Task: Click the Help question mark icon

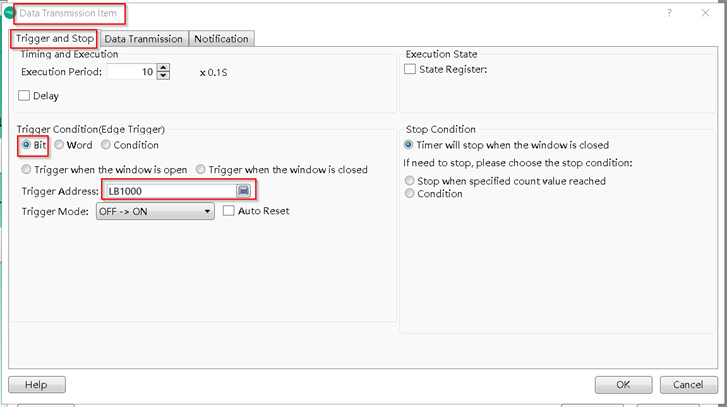Action: click(668, 12)
